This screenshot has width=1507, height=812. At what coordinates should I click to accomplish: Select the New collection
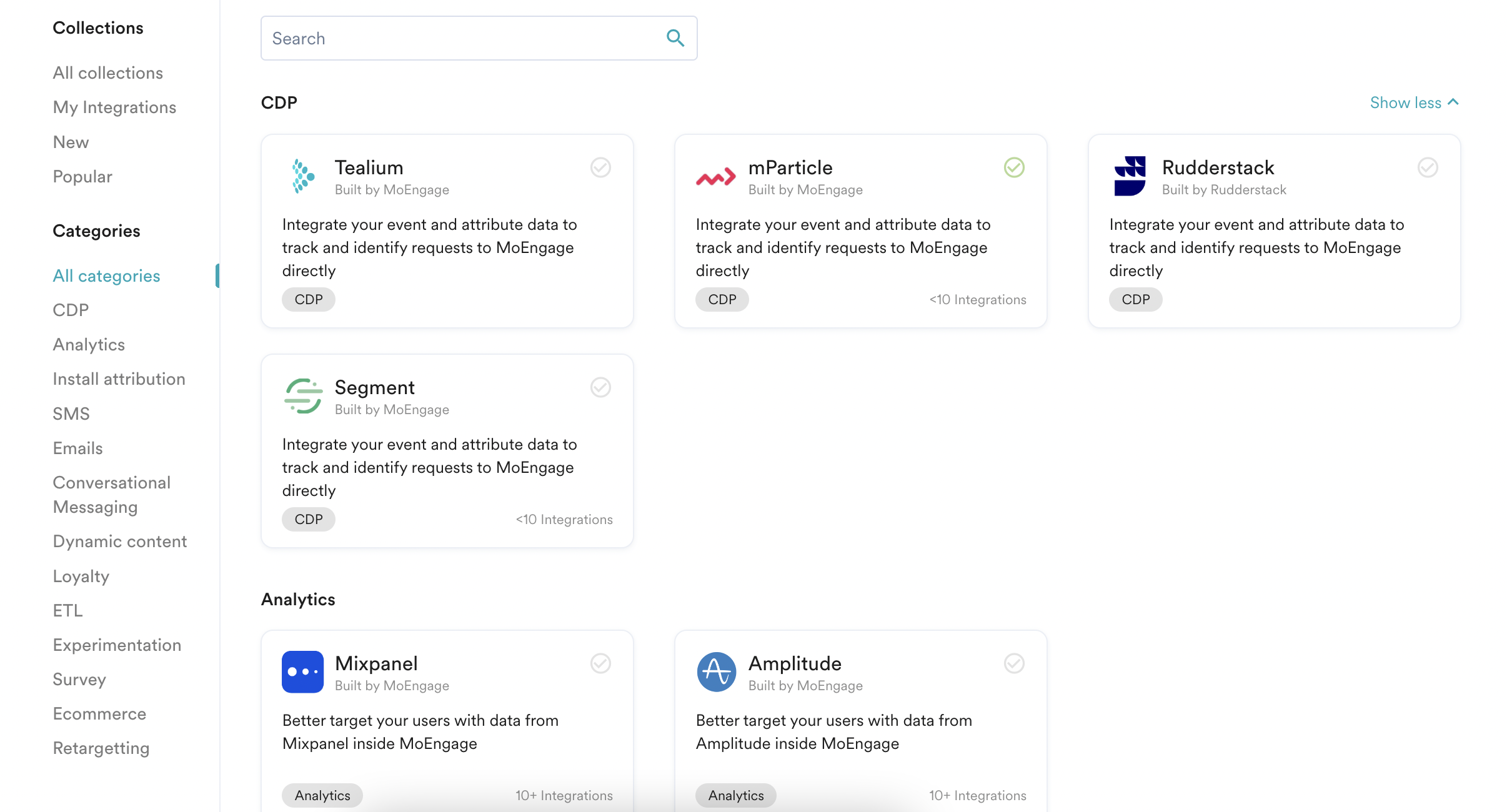coord(71,142)
